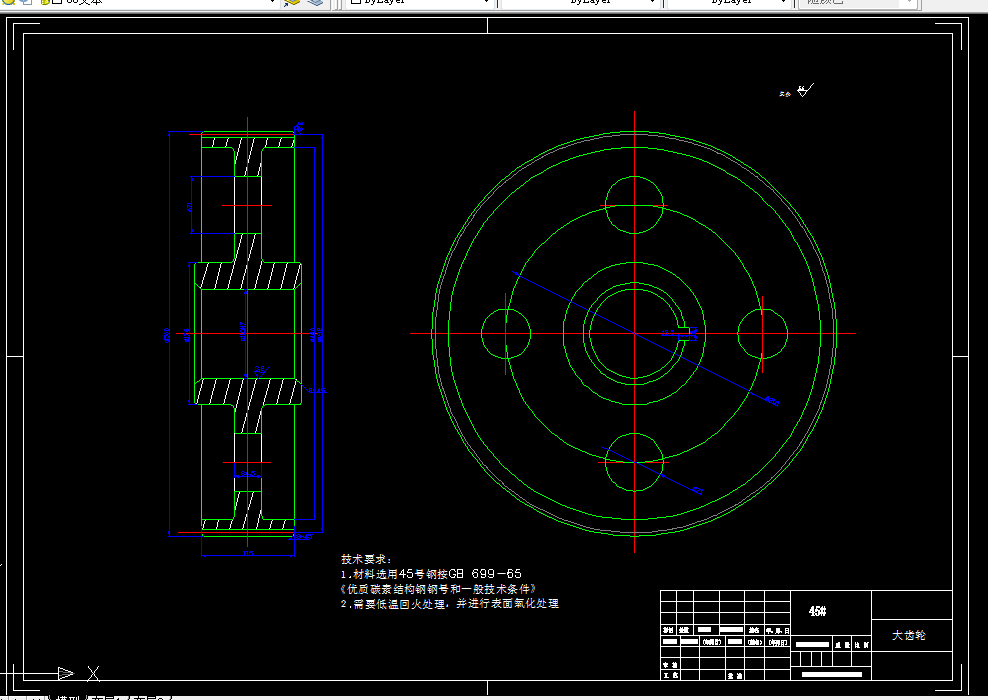This screenshot has height=700, width=988.
Task: Select the bottom bolt hole circle in the front view
Action: 634,462
